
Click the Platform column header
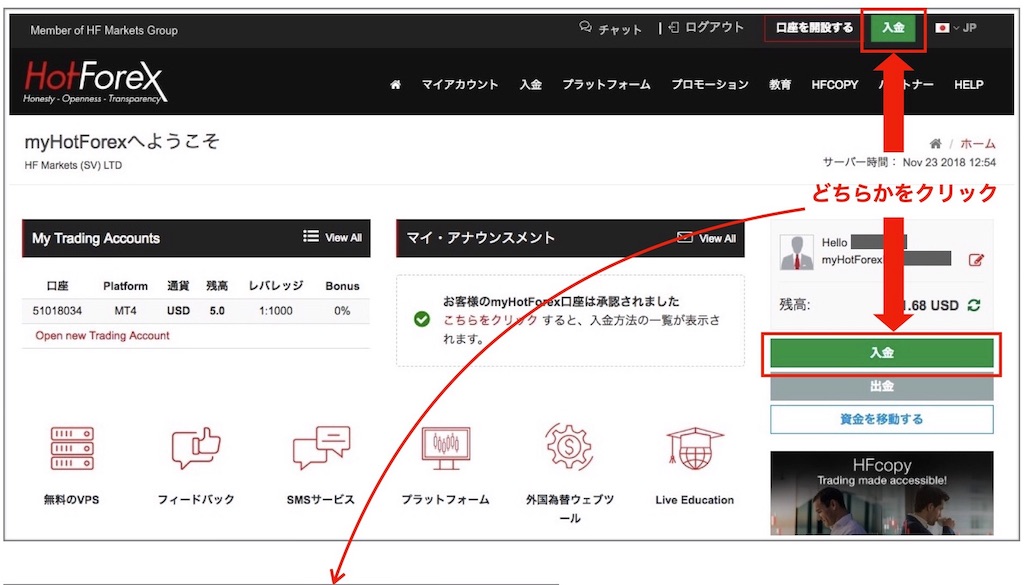coord(125,286)
